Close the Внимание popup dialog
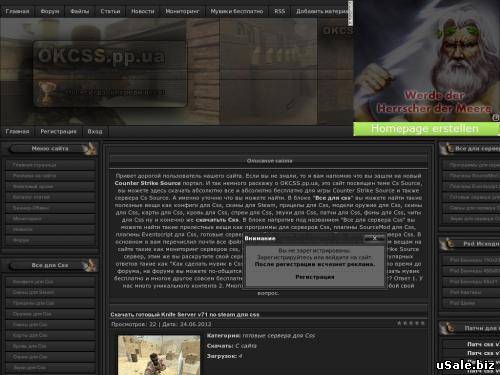500x375 pixels. pyautogui.click(x=374, y=238)
